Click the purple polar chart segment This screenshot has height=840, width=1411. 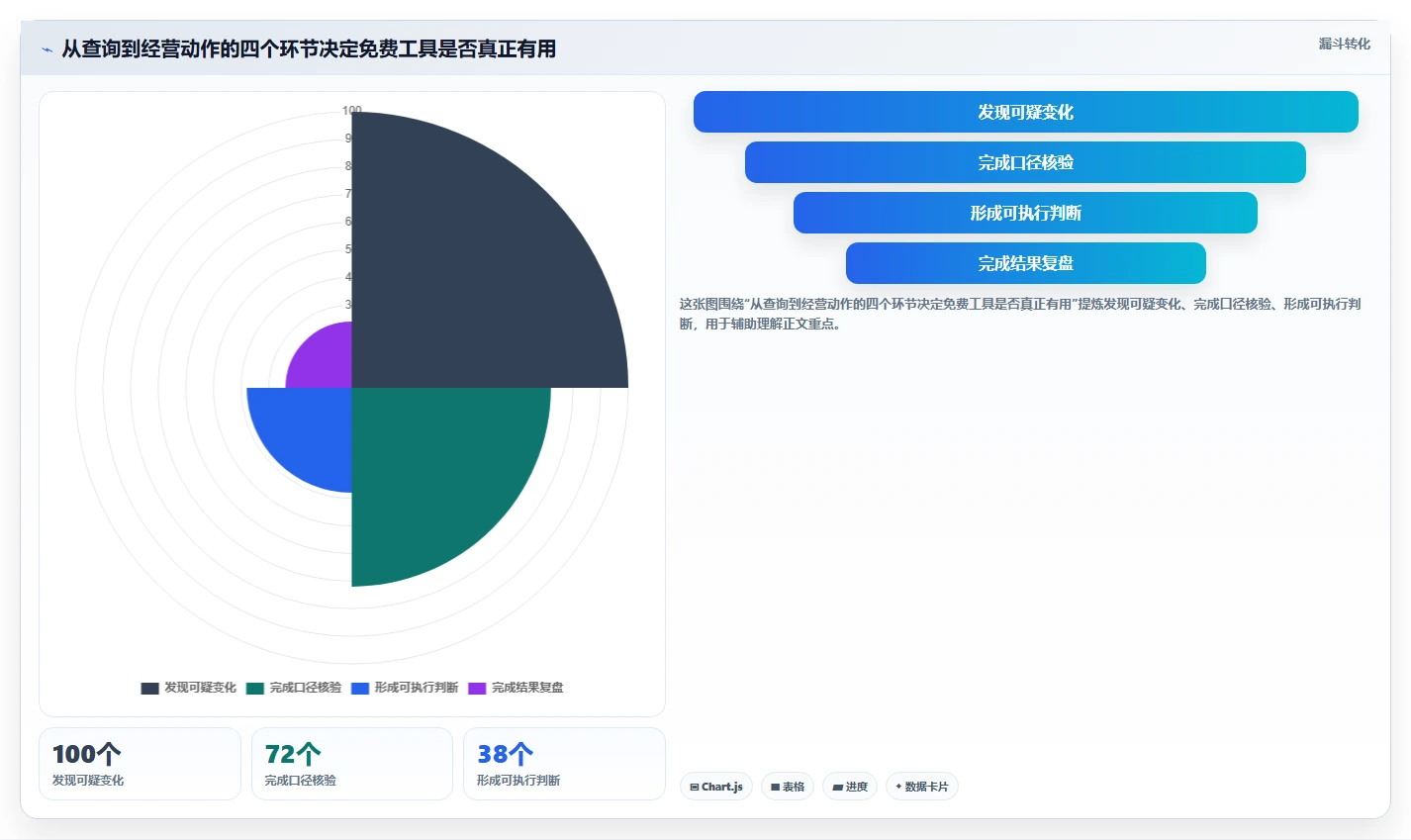[326, 361]
